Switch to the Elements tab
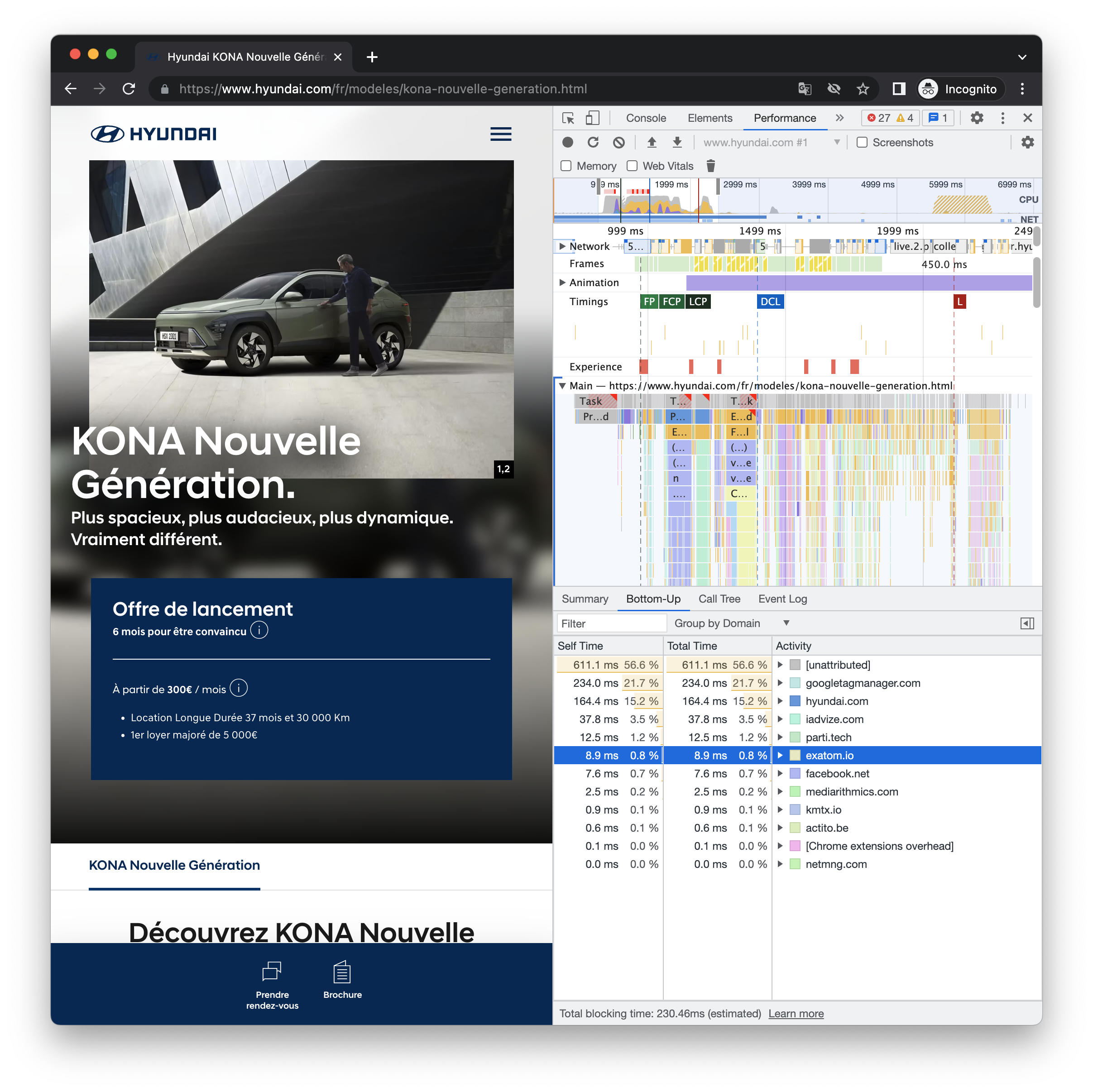Image resolution: width=1093 pixels, height=1092 pixels. point(709,118)
